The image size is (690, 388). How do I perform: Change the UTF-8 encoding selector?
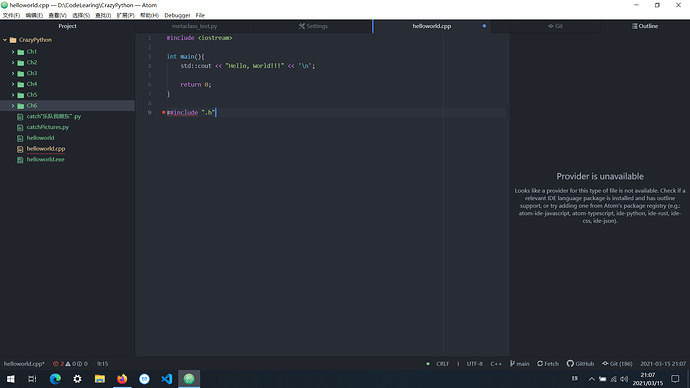[x=474, y=364]
